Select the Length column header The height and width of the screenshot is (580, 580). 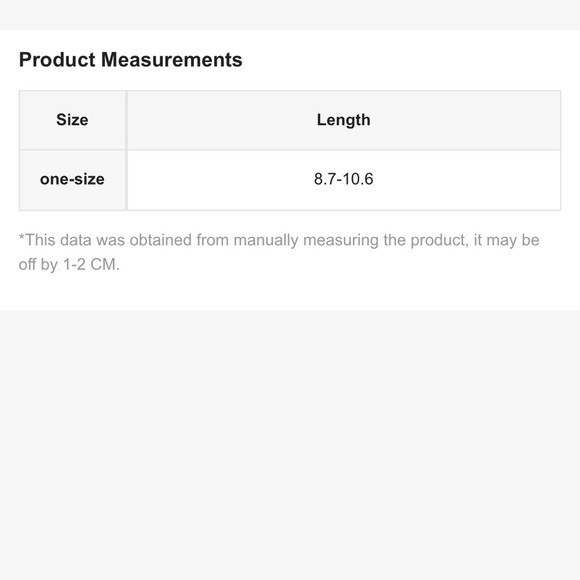click(344, 120)
